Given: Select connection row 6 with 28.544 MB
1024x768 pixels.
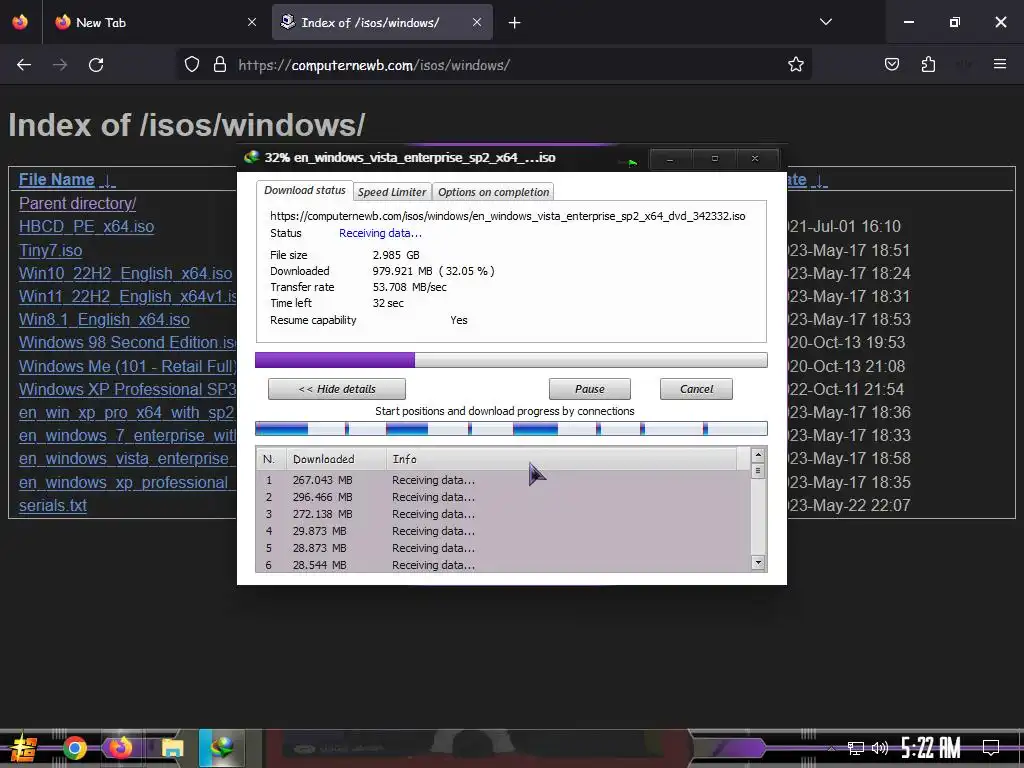Looking at the screenshot, I should pyautogui.click(x=504, y=565).
